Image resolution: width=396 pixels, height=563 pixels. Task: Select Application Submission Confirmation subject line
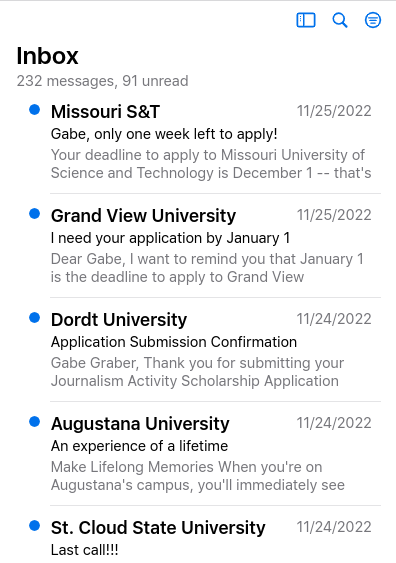[174, 342]
